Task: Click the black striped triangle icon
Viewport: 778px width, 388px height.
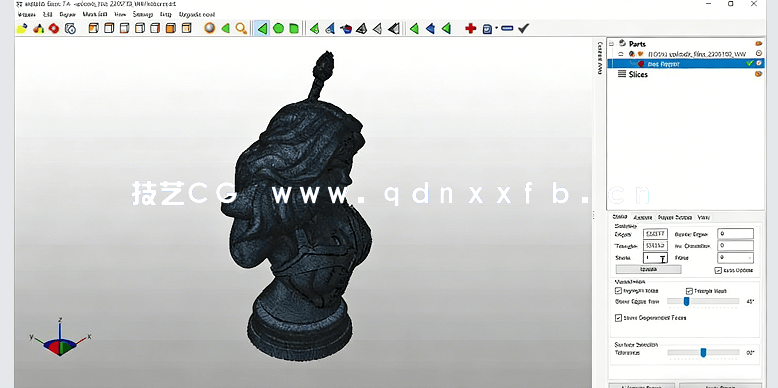Action: [394, 28]
